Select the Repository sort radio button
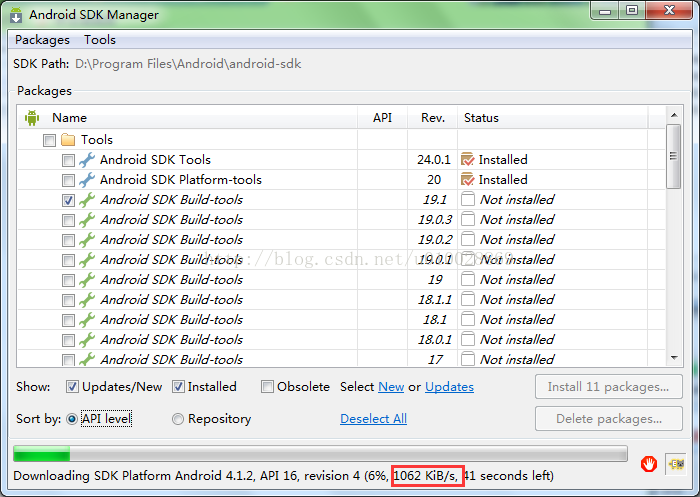This screenshot has height=497, width=700. (x=178, y=419)
